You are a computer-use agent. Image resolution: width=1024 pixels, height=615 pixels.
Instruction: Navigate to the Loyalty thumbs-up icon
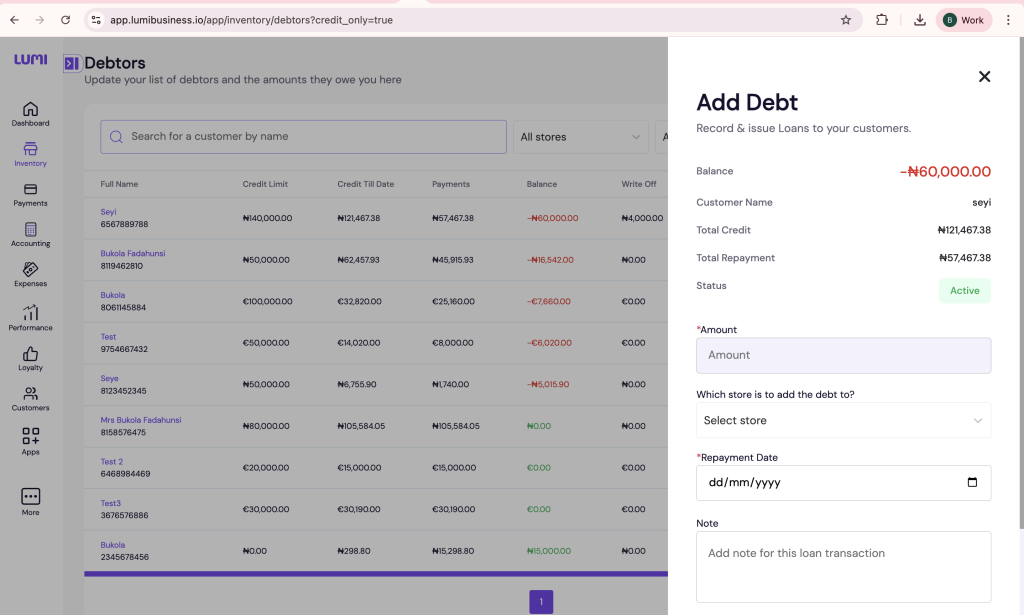pos(30,354)
